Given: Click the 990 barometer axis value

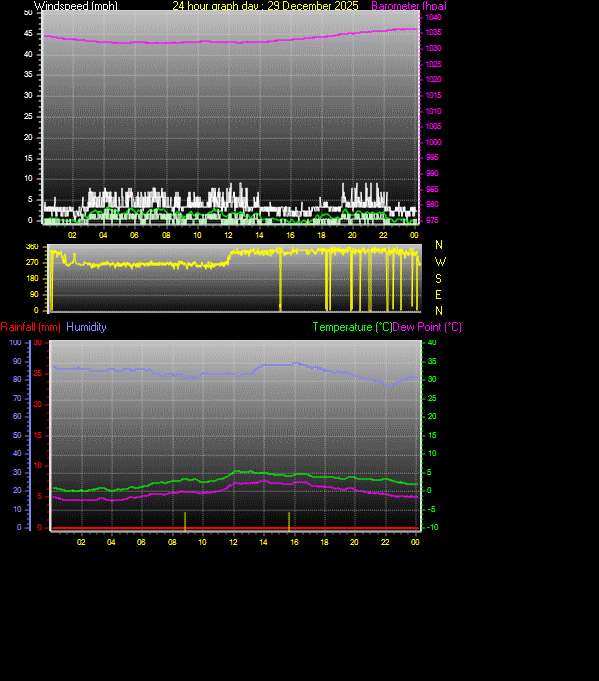Looking at the screenshot, I should click(x=432, y=173).
